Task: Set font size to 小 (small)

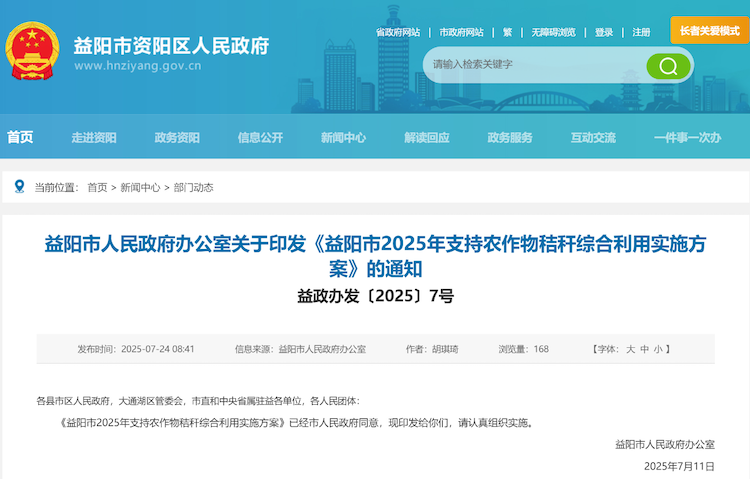Action: [x=658, y=349]
